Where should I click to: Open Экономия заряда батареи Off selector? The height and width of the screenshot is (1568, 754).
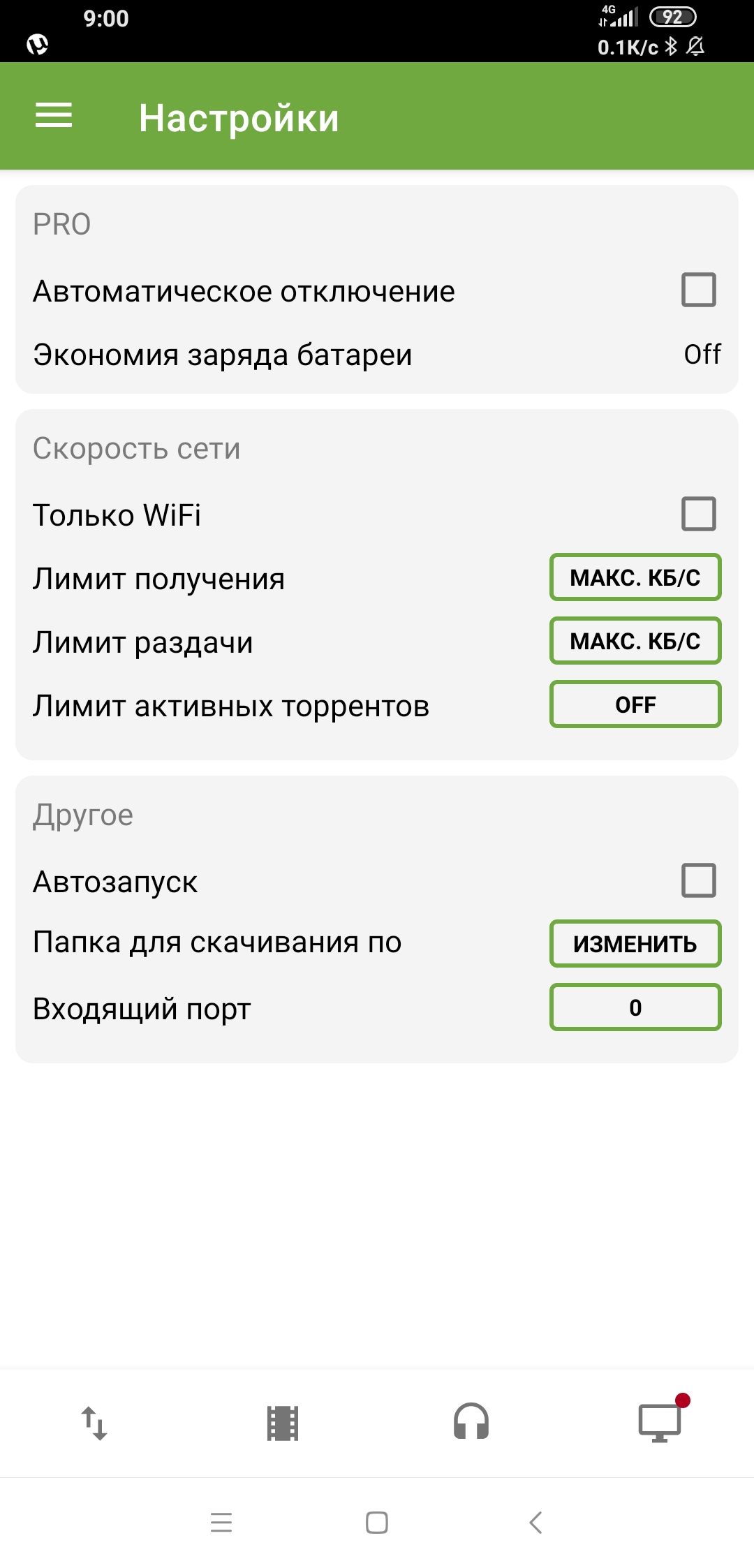click(702, 355)
